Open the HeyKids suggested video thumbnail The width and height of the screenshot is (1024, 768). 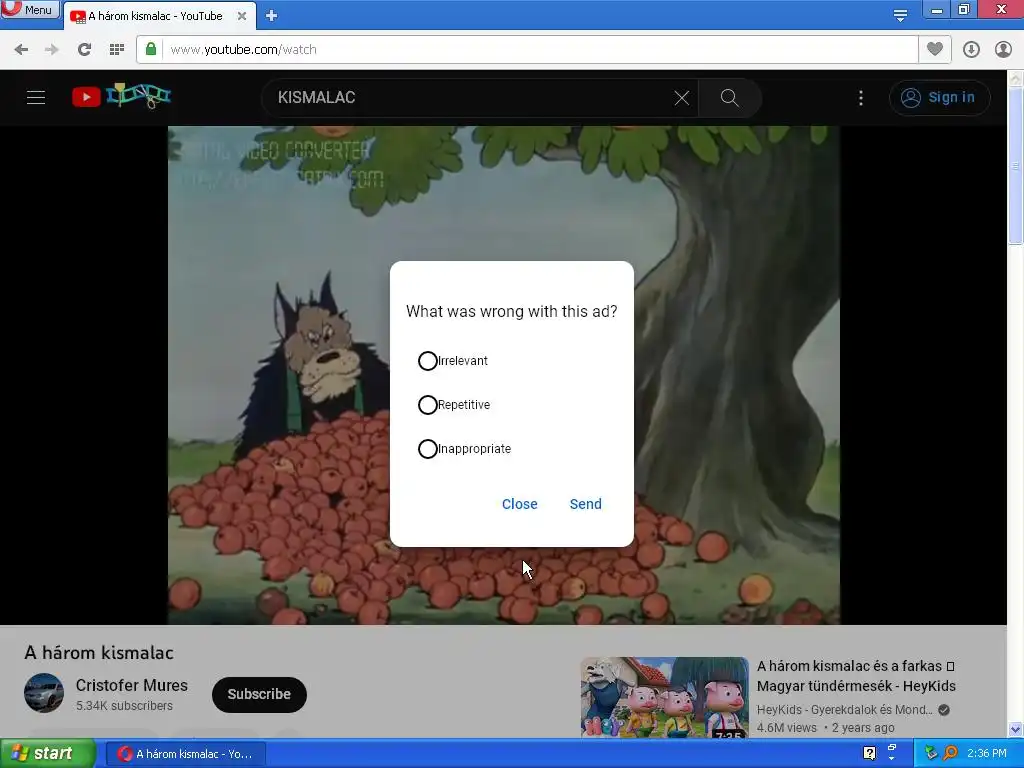click(x=665, y=697)
